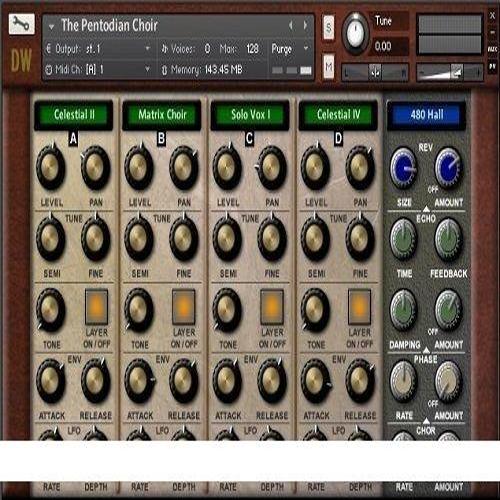Screen dimensions: 500x500
Task: Click the Solo Vox I preset button
Action: 250,115
